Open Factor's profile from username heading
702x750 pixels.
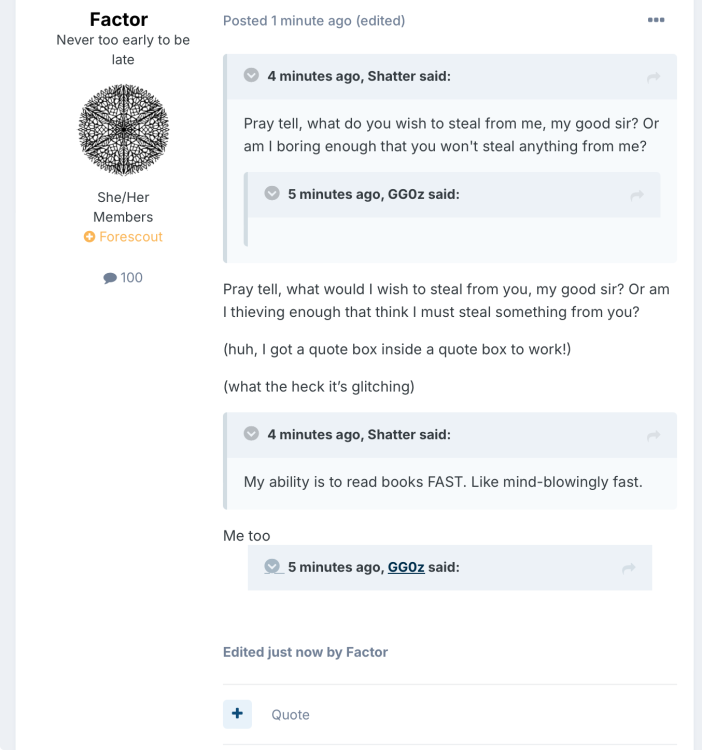pos(119,20)
